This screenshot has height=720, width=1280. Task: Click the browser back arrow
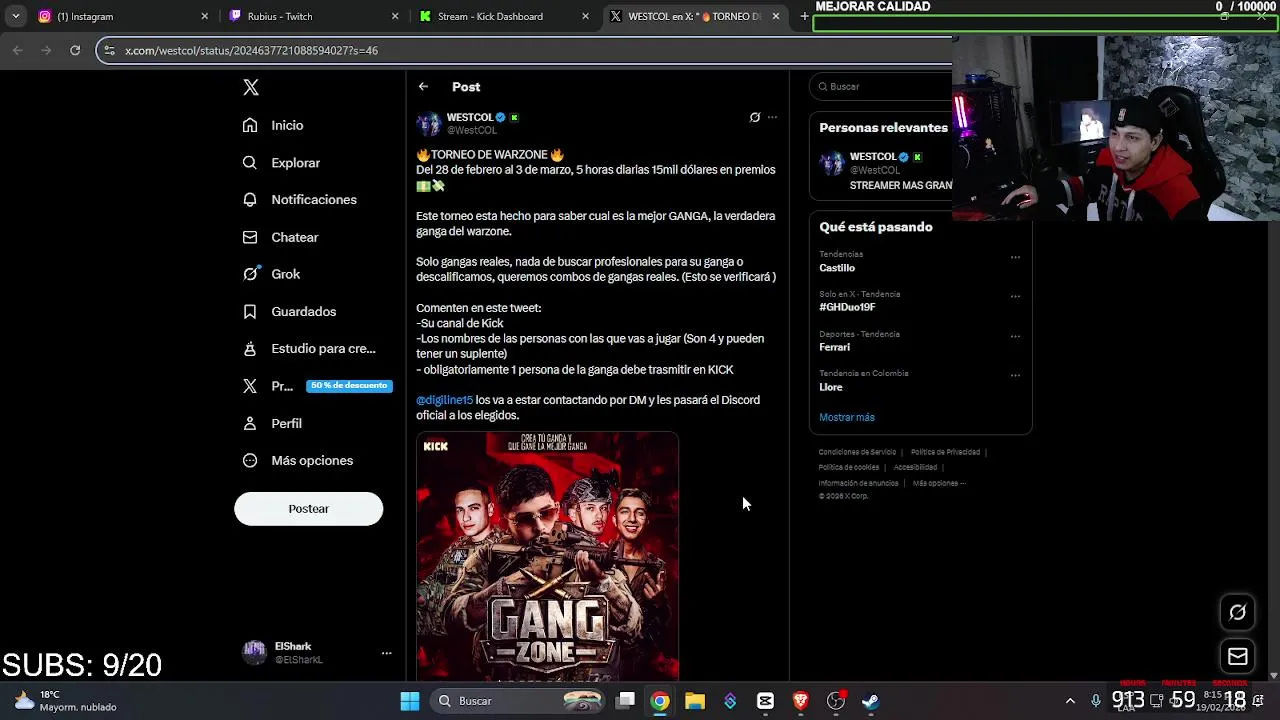(x=18, y=50)
